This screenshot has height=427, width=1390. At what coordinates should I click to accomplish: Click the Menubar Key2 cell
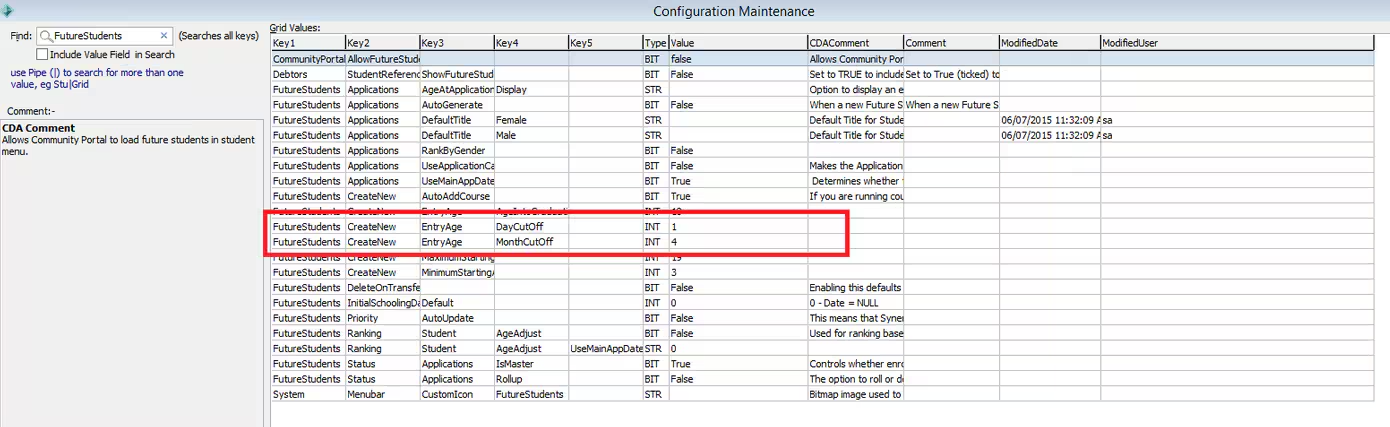[x=382, y=394]
